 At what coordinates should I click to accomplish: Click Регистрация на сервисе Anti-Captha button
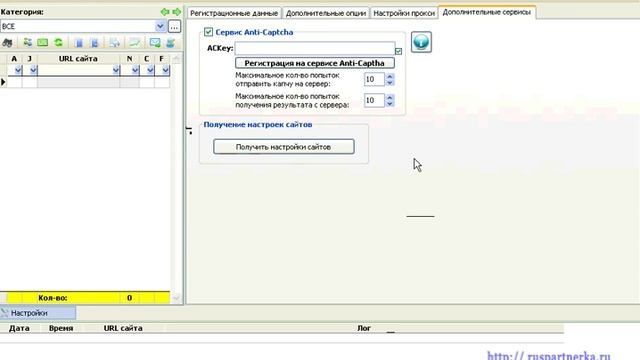(x=315, y=63)
